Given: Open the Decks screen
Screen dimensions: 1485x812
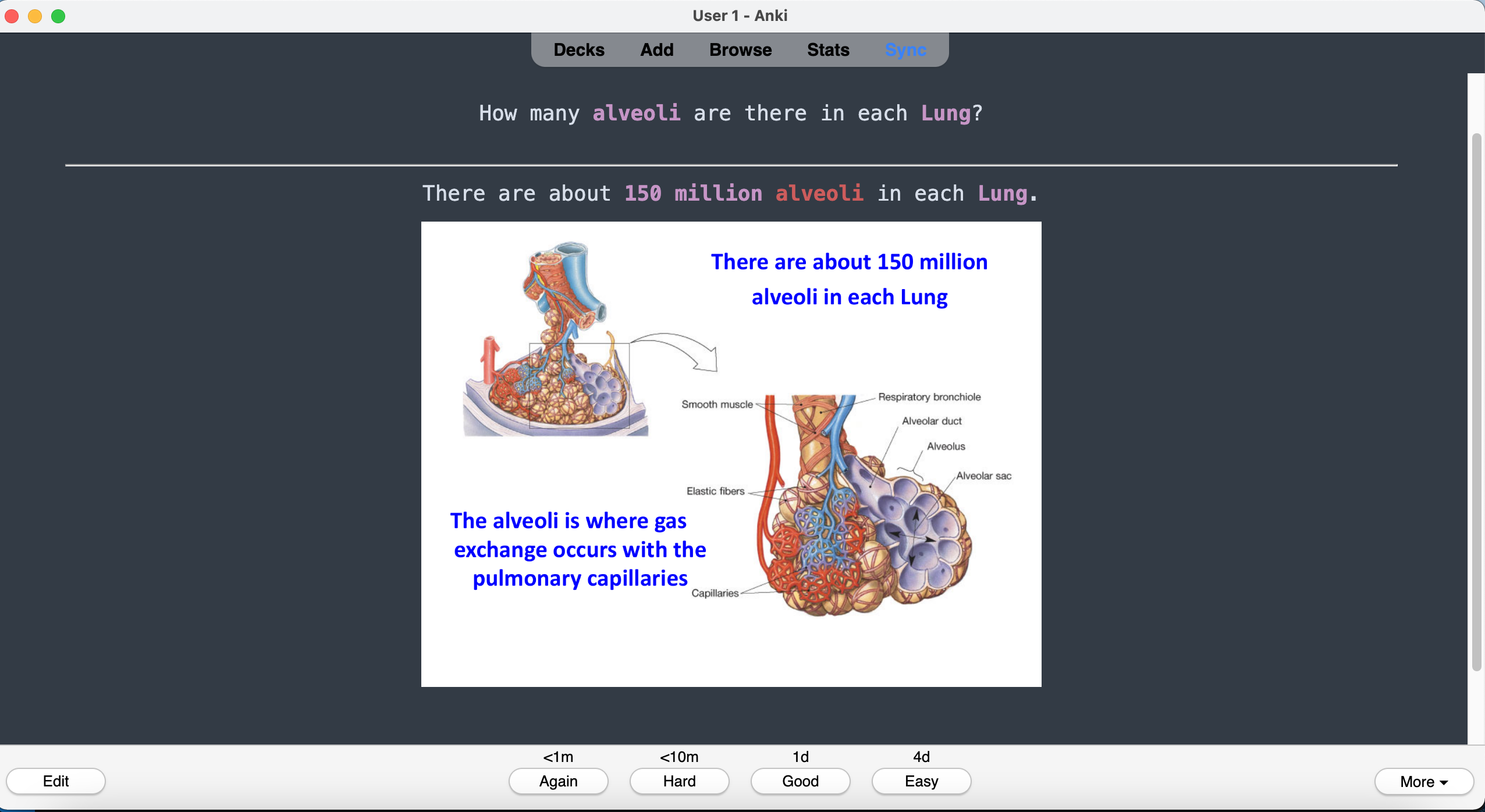Looking at the screenshot, I should point(578,51).
